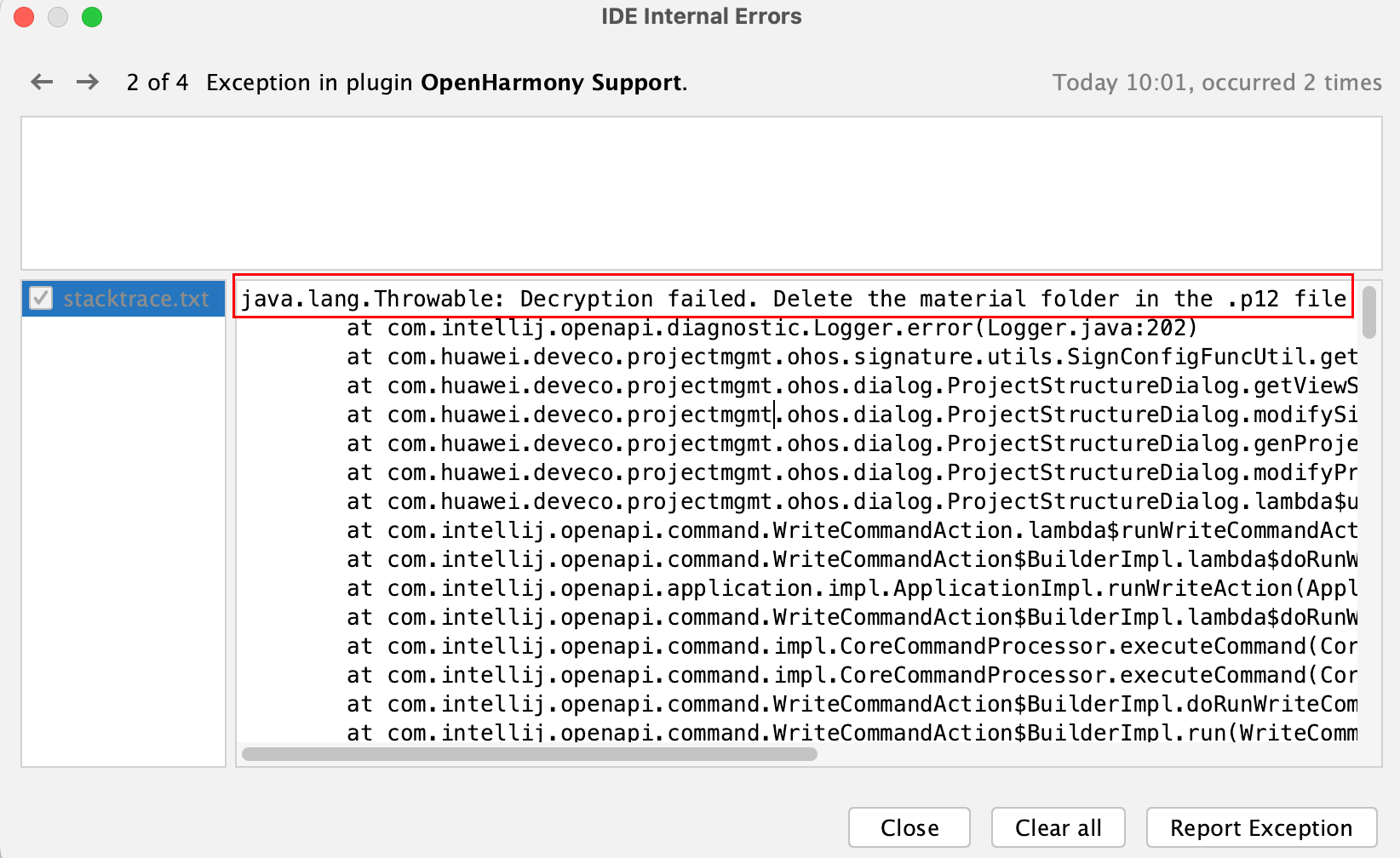The height and width of the screenshot is (858, 1400).
Task: Click the OpenHarmony Support plugin name
Action: point(551,83)
